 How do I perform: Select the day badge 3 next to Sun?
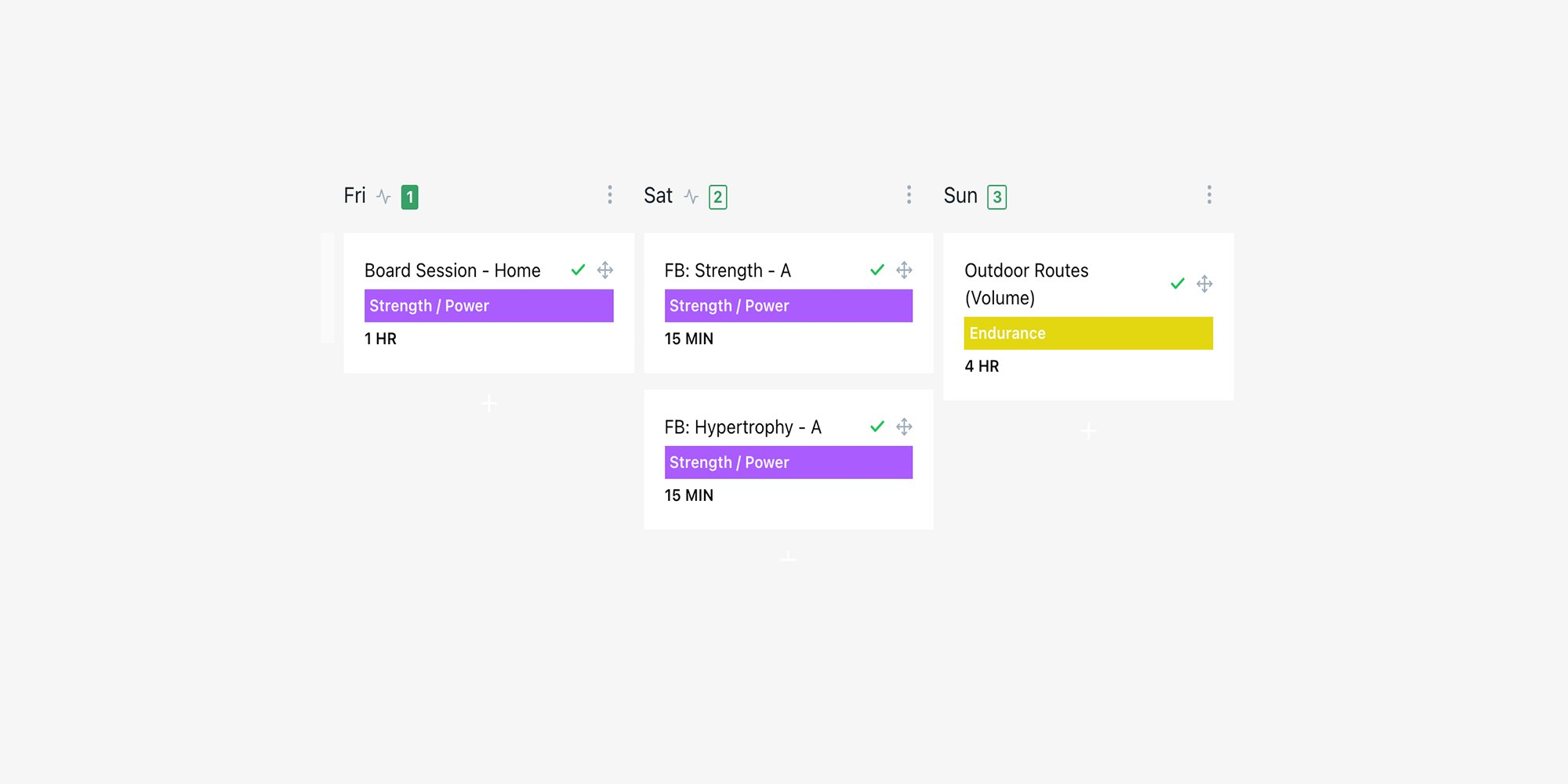[x=996, y=197]
